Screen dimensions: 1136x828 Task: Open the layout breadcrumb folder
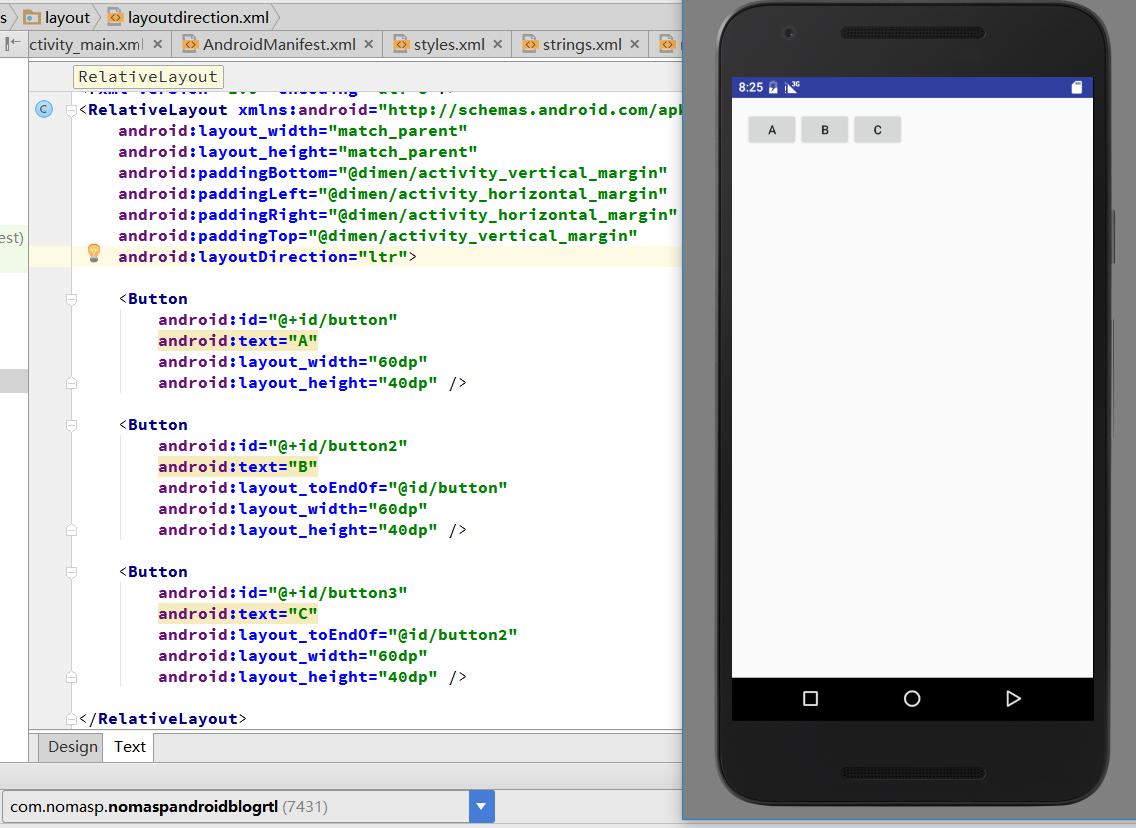pyautogui.click(x=57, y=17)
